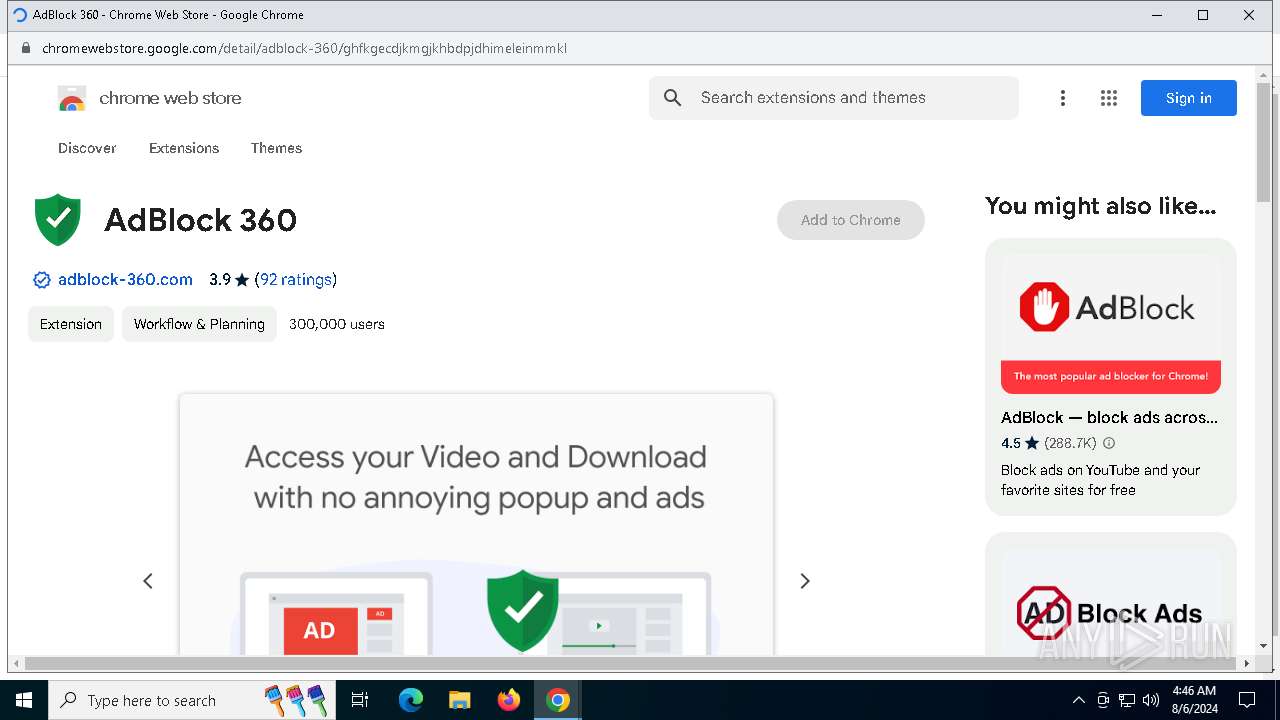
Task: Click the search magnifier icon
Action: (673, 98)
